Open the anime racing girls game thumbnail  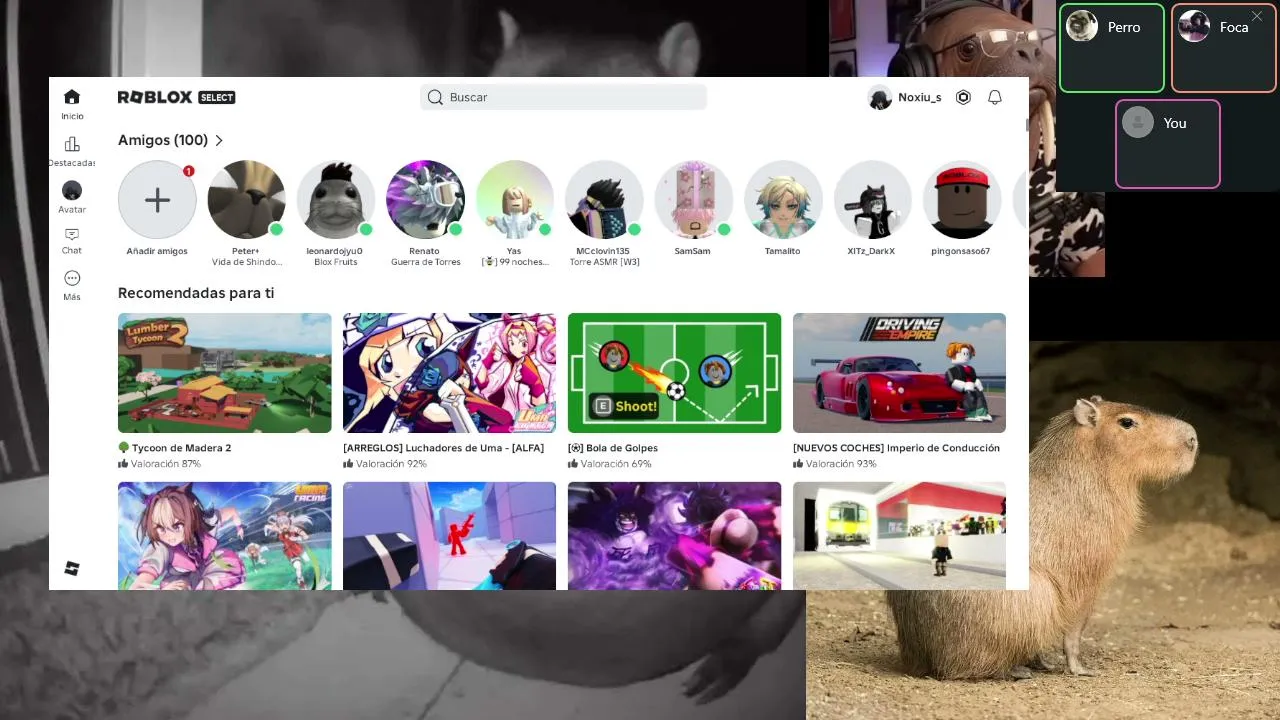[225, 536]
